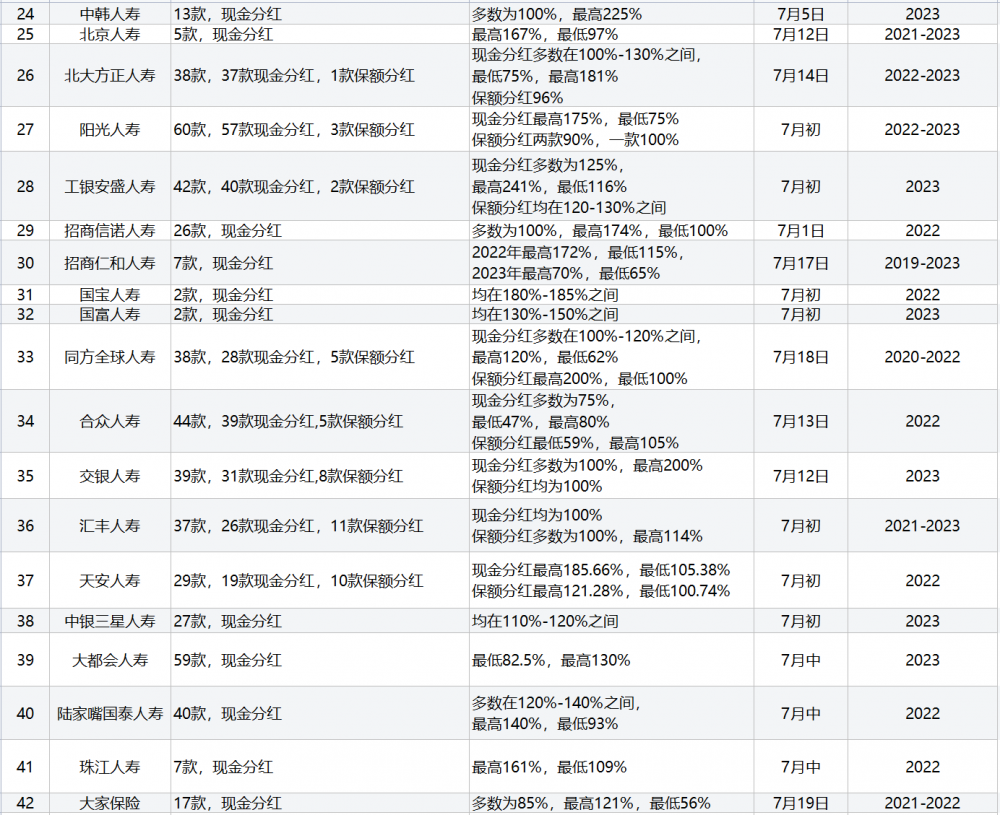Select row number 33 cell

26,357
